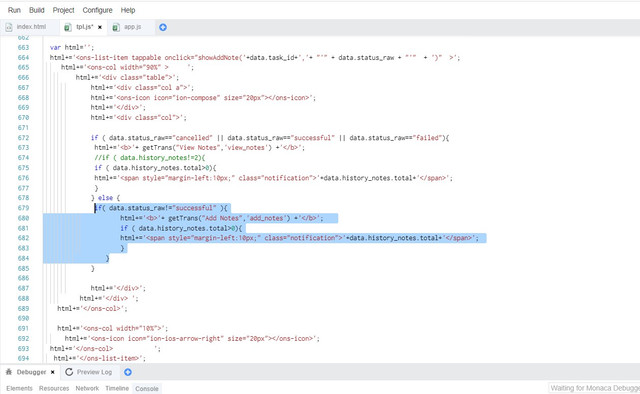Click the "Add Notes" getTrans line
The image size is (640, 394).
(x=221, y=218)
